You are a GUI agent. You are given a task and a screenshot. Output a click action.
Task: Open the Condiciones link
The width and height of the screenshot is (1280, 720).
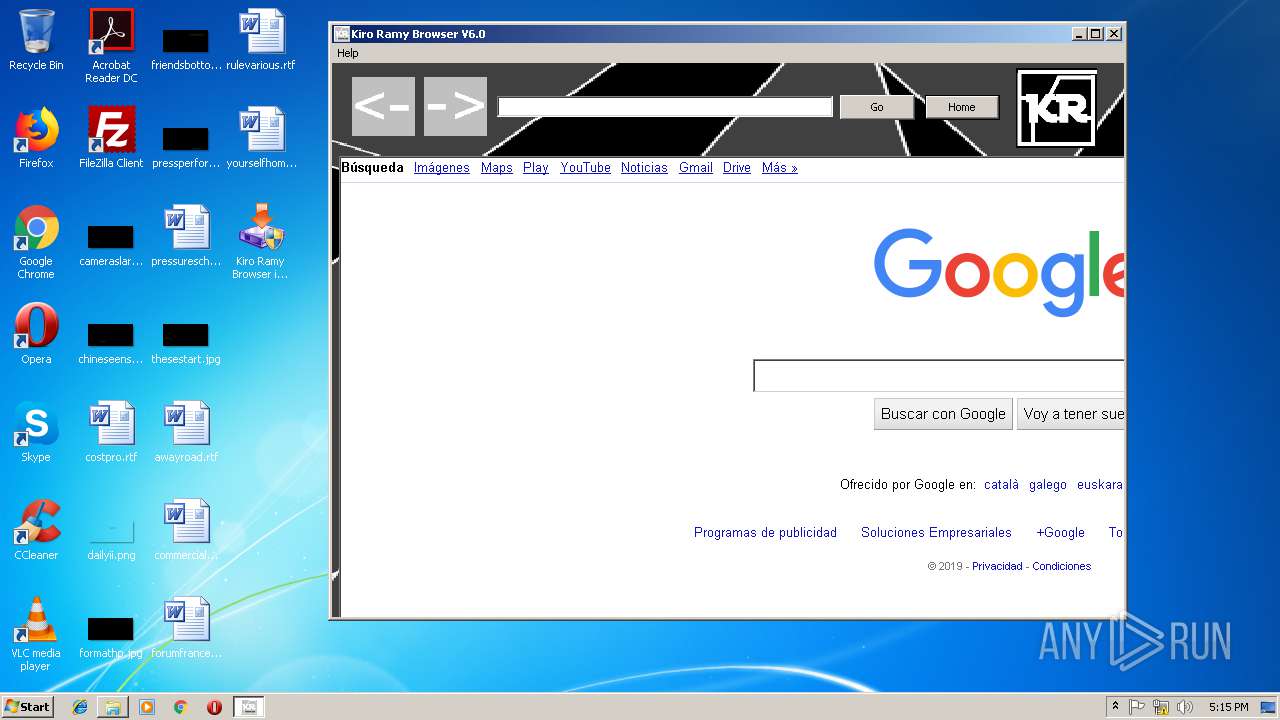click(x=1062, y=566)
